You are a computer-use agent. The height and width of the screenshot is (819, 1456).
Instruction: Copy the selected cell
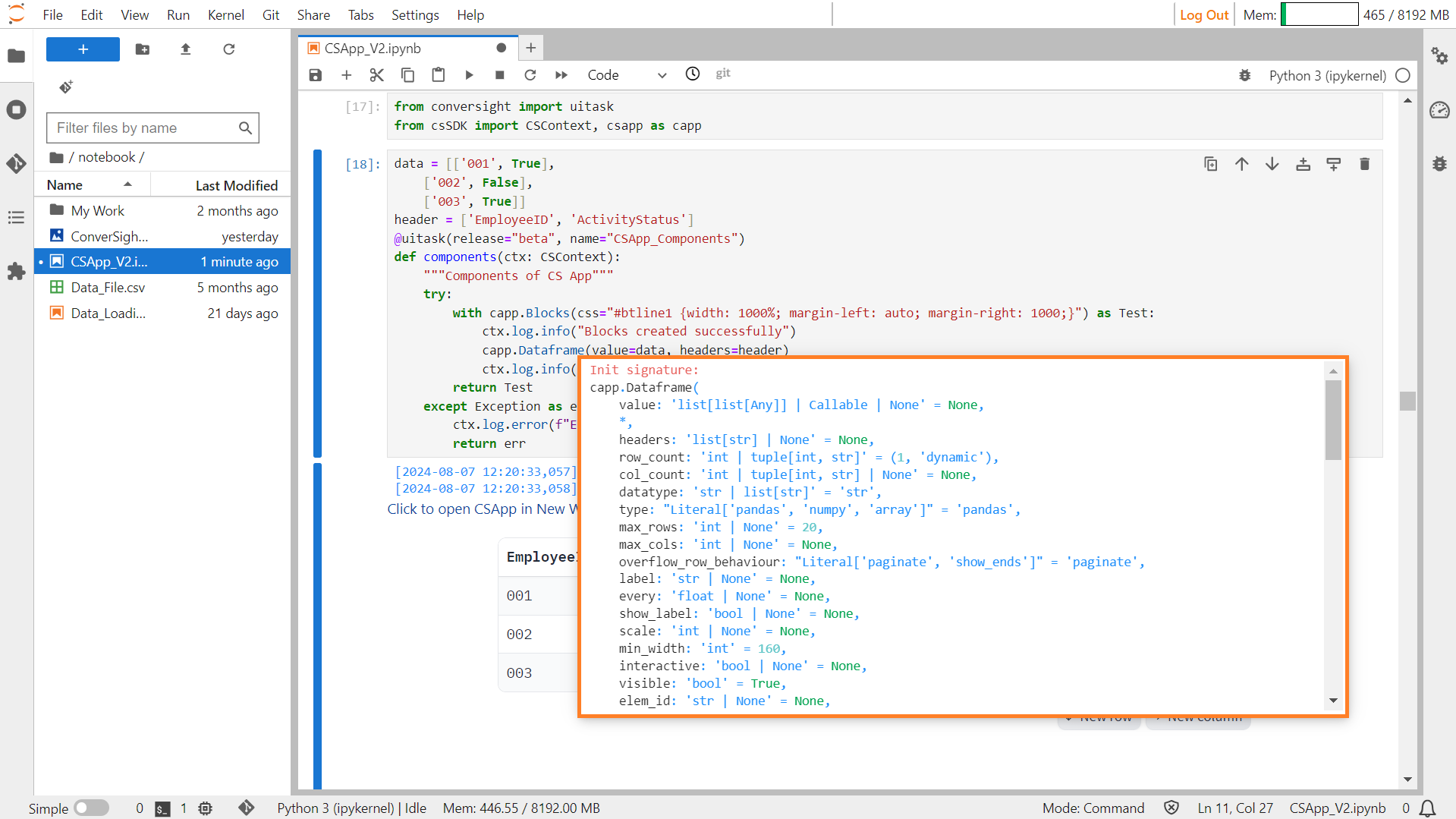407,74
